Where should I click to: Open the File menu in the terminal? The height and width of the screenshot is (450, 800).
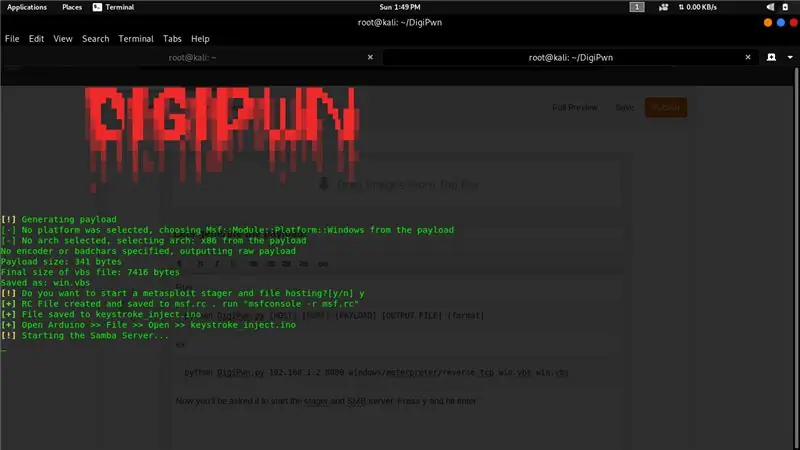point(12,39)
